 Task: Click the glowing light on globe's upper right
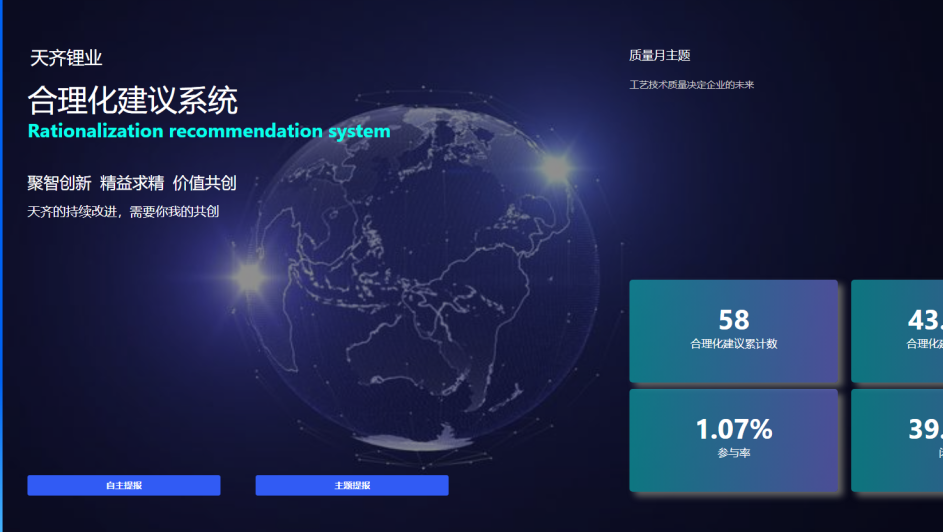[x=554, y=167]
